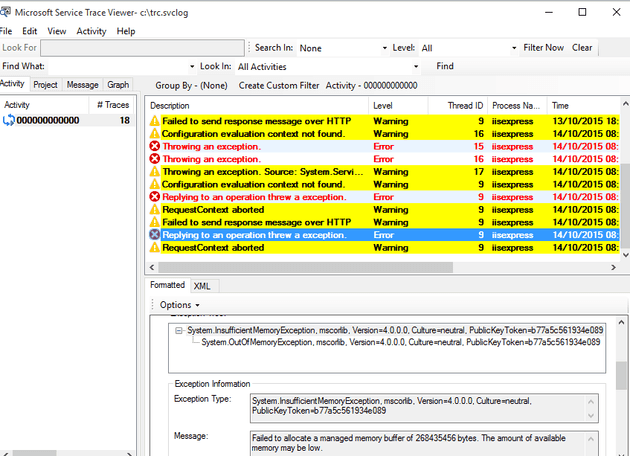This screenshot has width=630, height=456.
Task: Sort by the Process Name column header
Action: (517, 106)
